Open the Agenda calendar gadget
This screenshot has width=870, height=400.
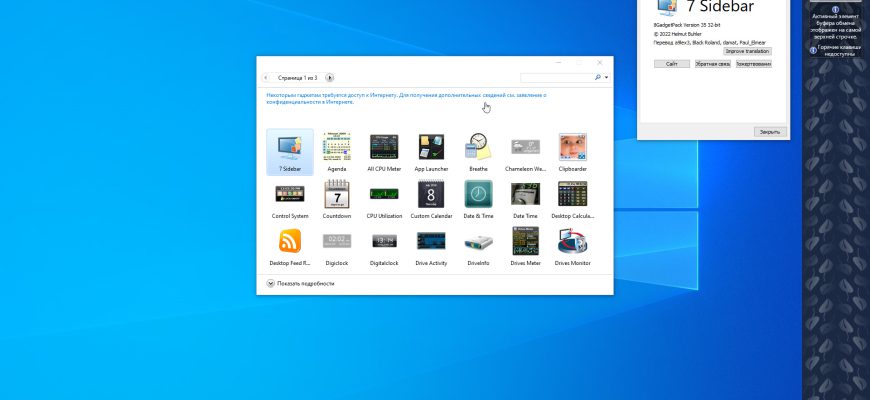point(337,151)
